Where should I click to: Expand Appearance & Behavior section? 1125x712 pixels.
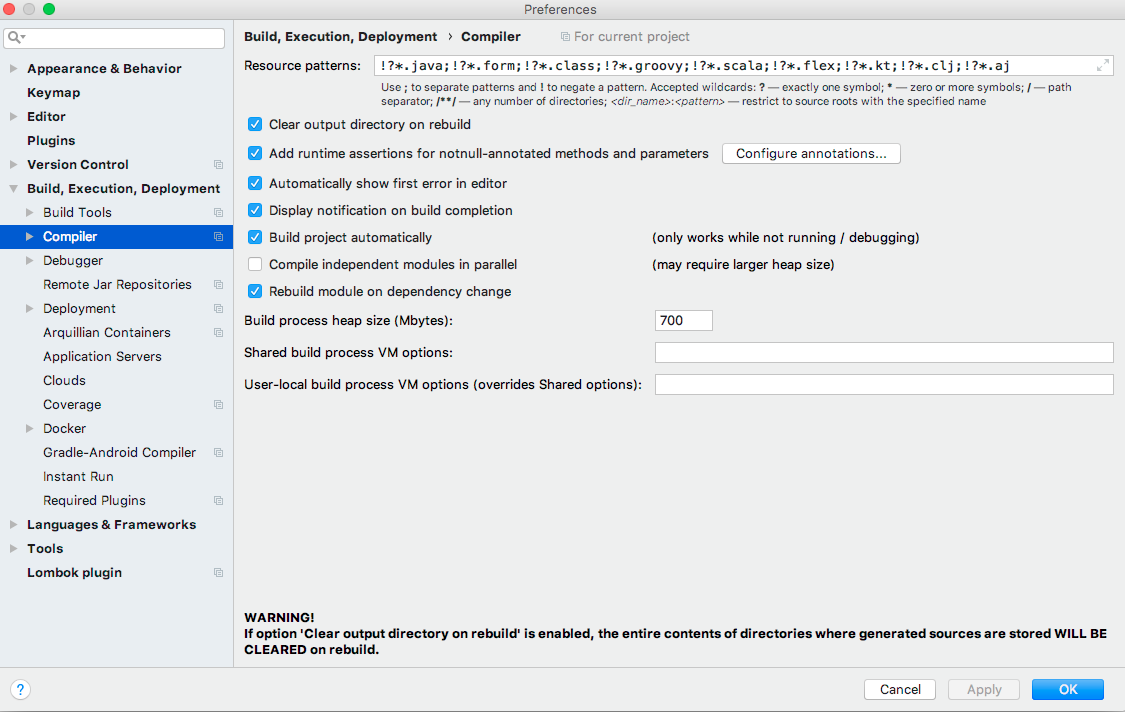click(x=13, y=68)
